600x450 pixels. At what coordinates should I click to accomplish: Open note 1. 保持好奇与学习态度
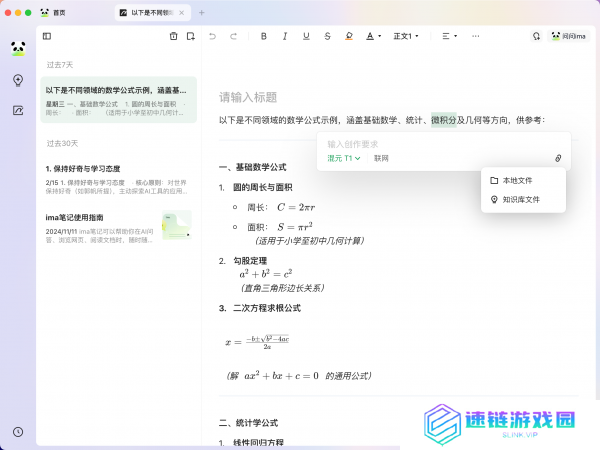119,179
